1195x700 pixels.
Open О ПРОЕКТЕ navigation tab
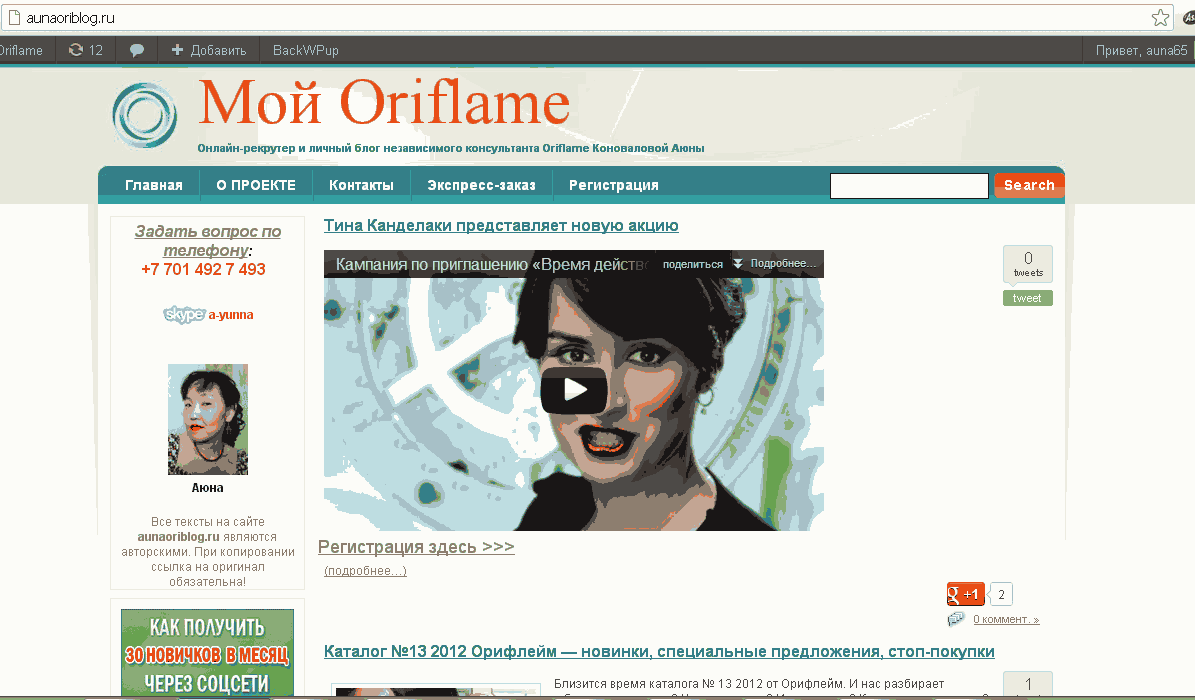point(256,185)
